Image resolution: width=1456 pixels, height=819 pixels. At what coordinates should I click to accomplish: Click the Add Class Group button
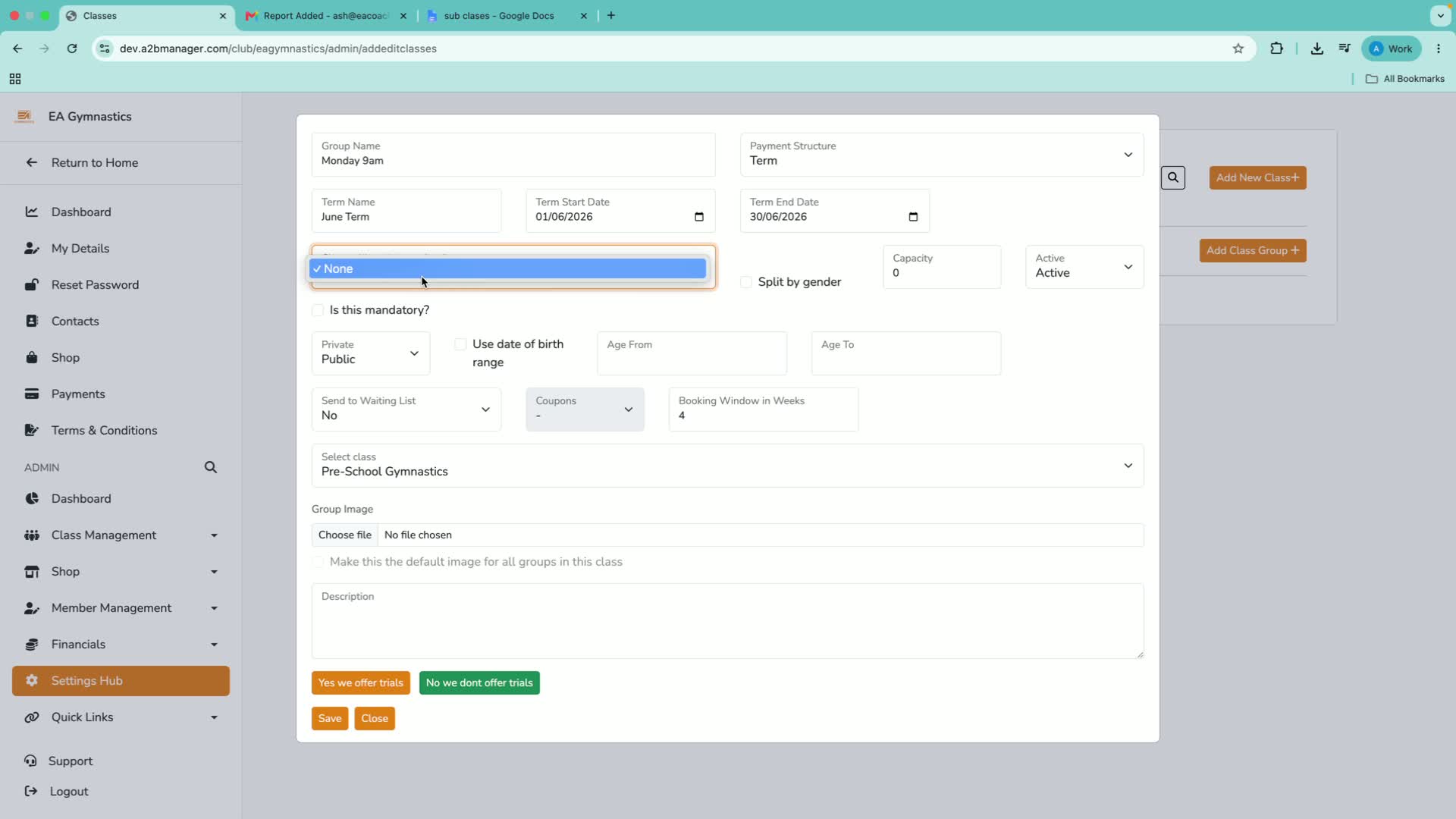(x=1253, y=251)
